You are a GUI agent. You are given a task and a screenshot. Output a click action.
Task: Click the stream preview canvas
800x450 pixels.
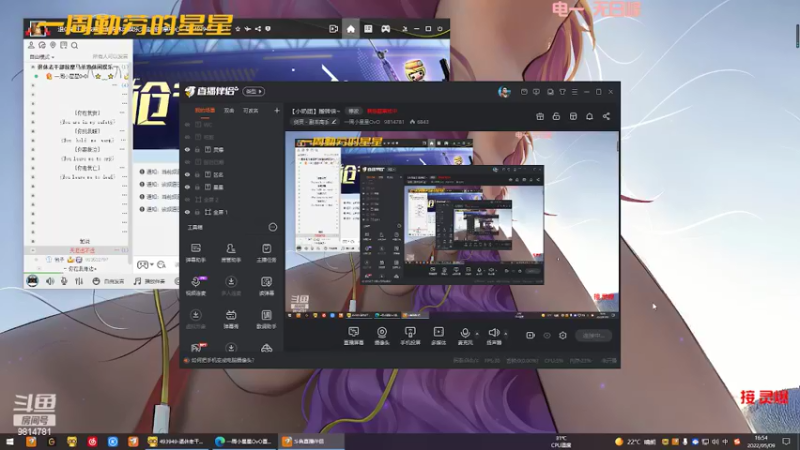[x=452, y=225]
